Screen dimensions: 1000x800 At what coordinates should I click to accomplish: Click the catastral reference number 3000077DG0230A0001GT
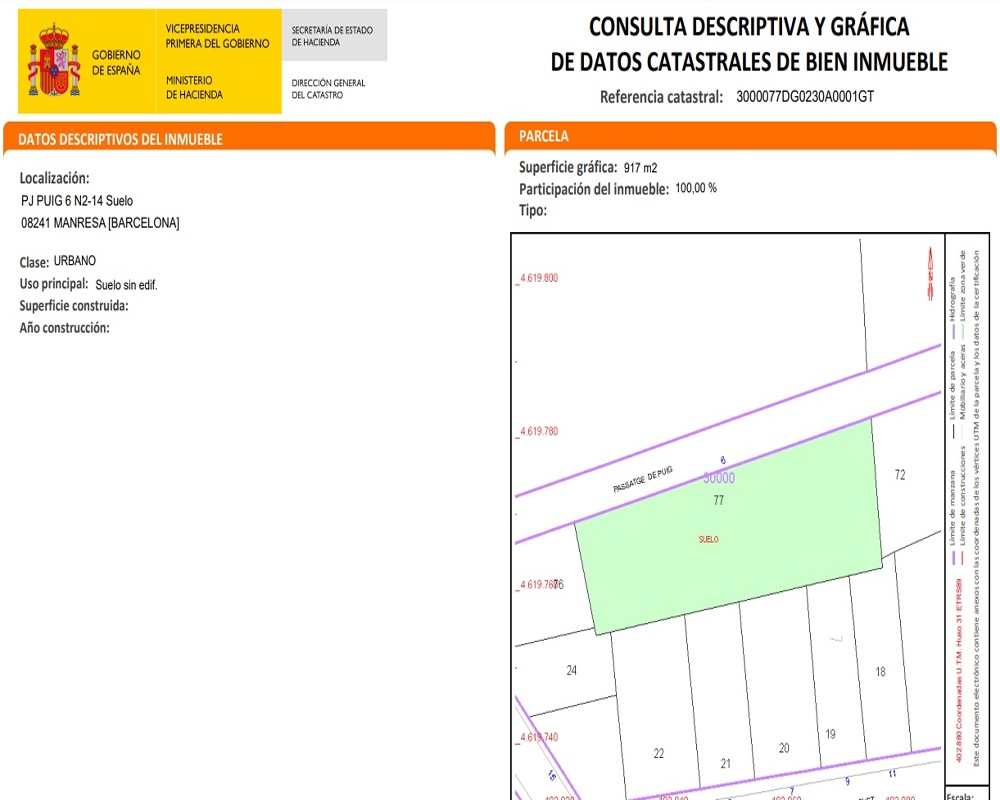[805, 97]
